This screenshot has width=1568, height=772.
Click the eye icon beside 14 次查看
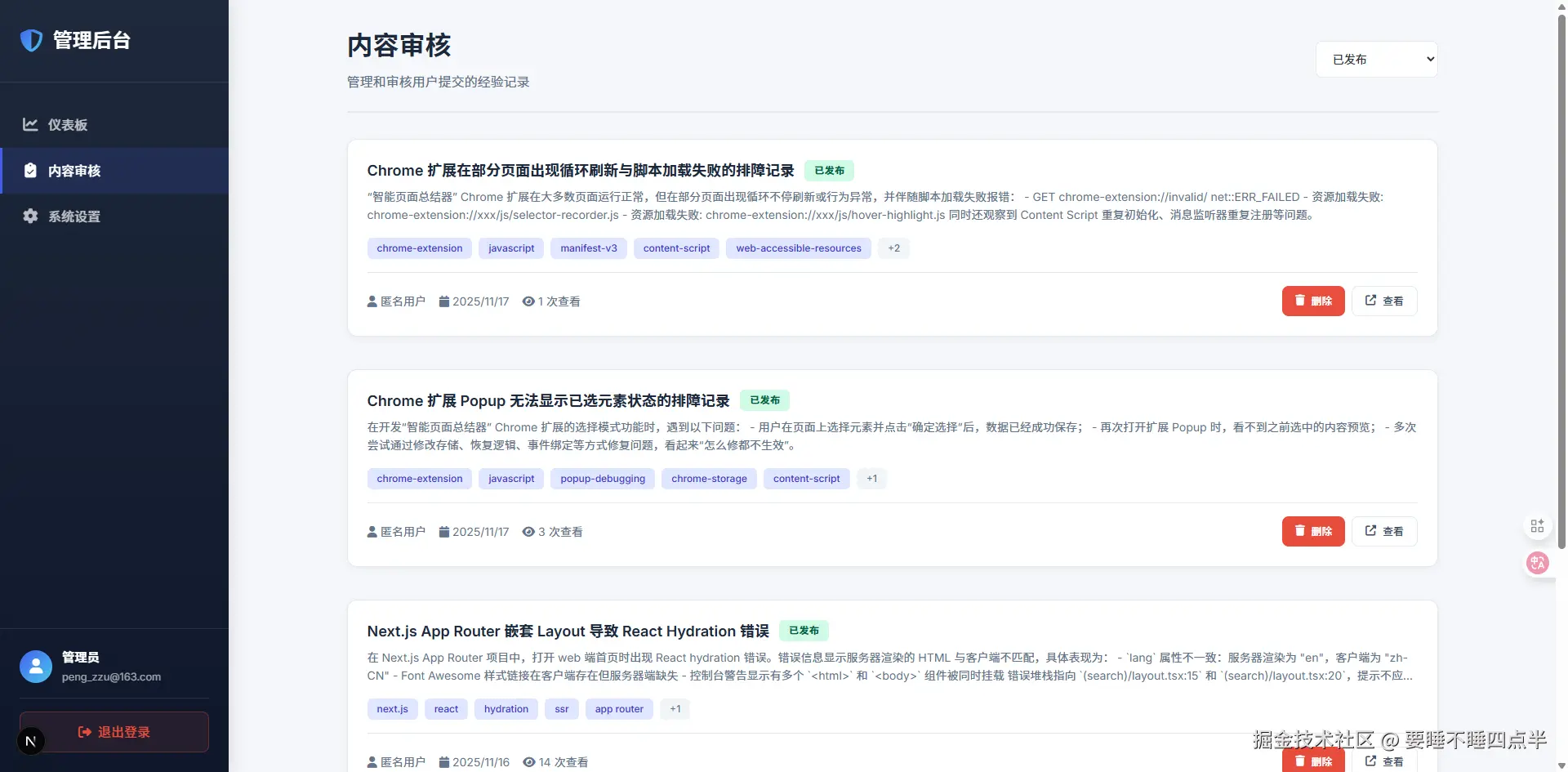pyautogui.click(x=529, y=762)
